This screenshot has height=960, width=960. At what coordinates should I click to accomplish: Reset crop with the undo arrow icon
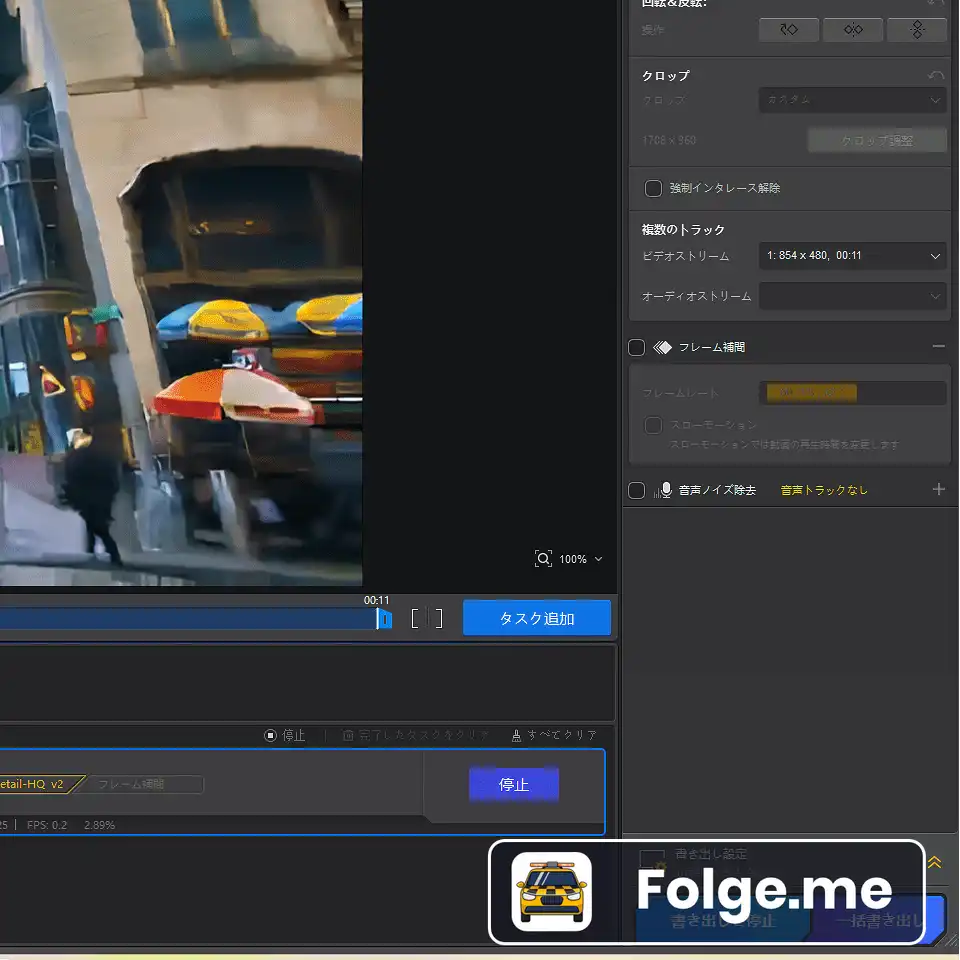(x=936, y=76)
